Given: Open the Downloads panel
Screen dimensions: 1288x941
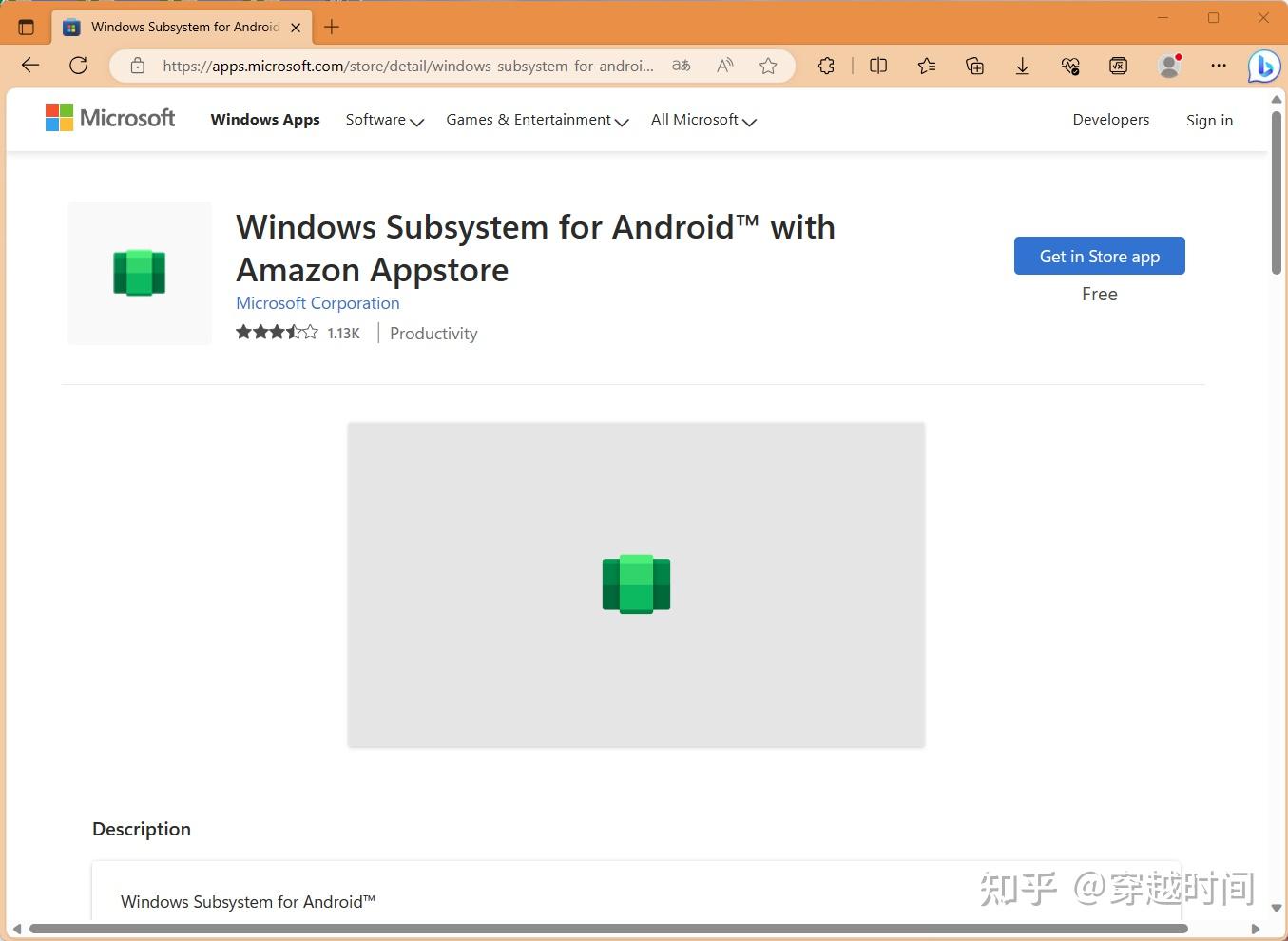Looking at the screenshot, I should pyautogui.click(x=1022, y=66).
